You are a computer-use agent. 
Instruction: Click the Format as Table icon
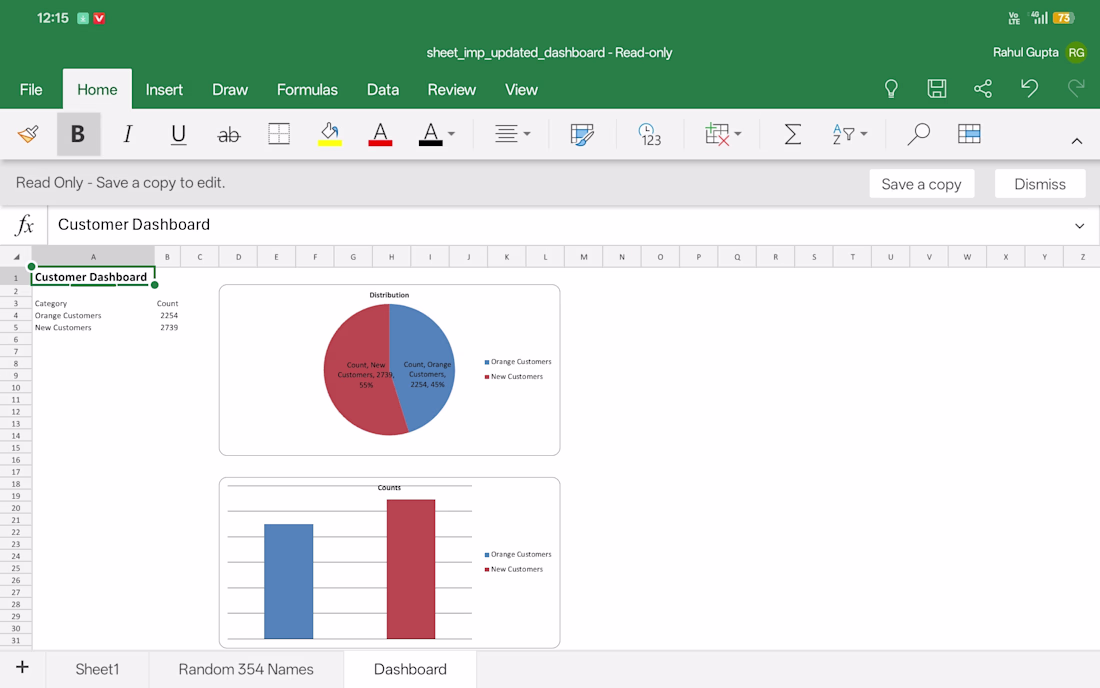[969, 133]
